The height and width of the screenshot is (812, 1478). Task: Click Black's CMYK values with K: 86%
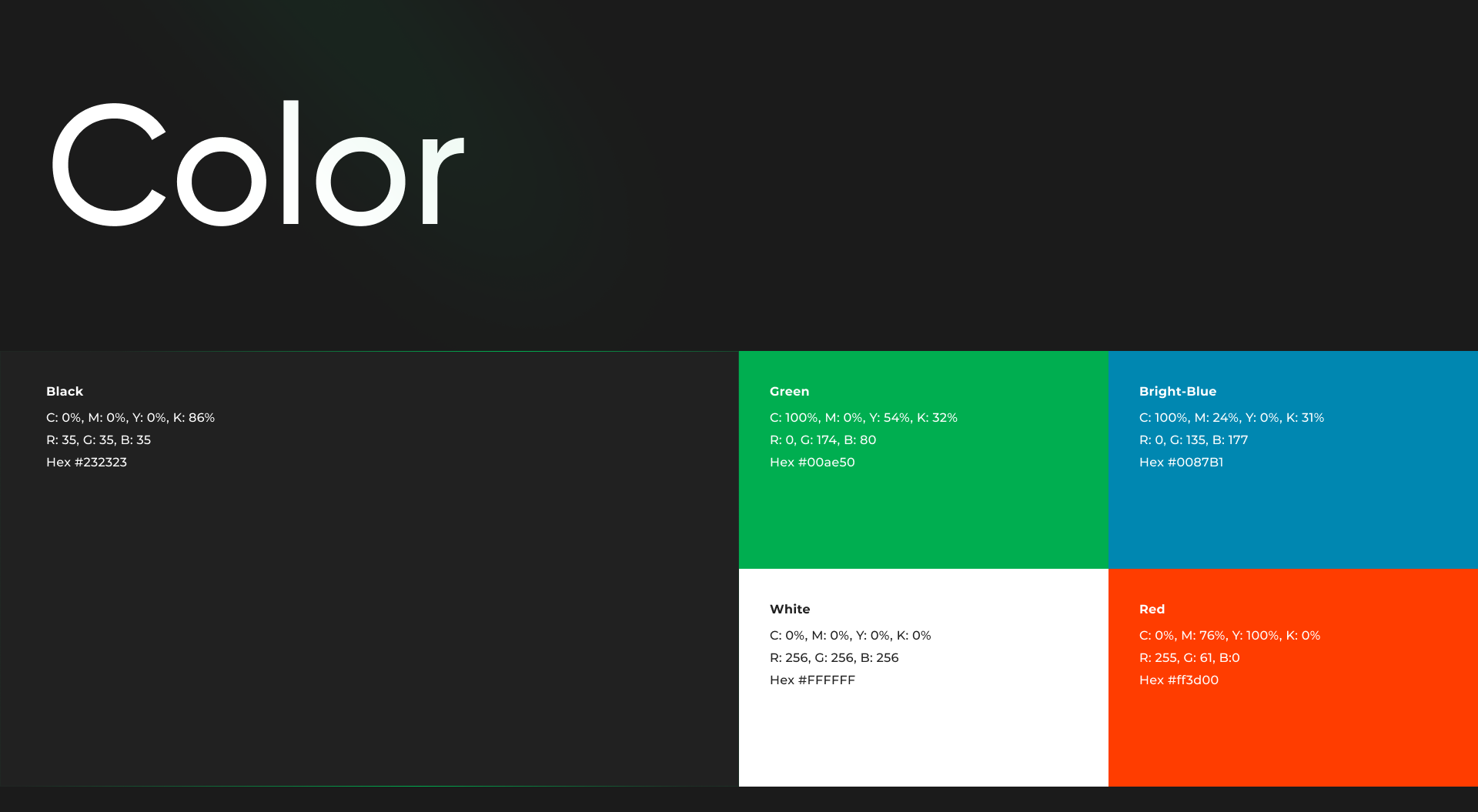tap(130, 417)
